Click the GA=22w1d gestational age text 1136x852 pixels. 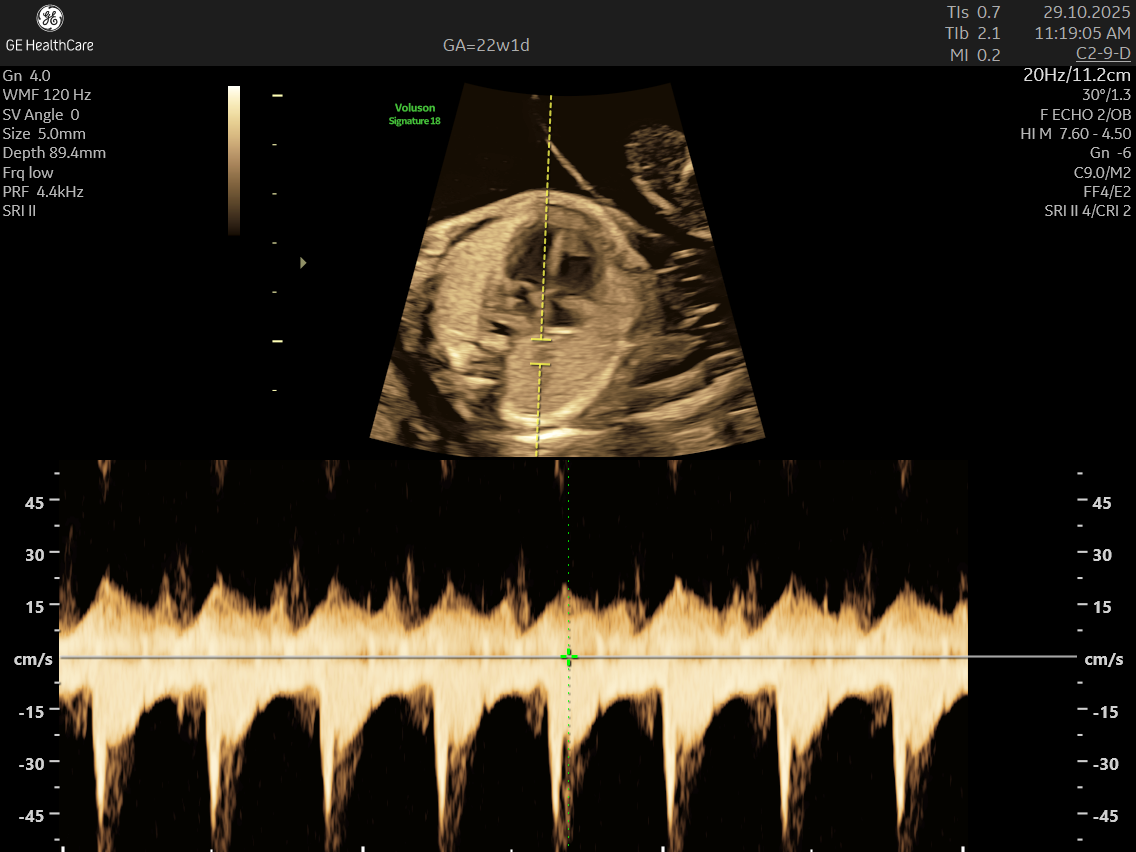486,45
